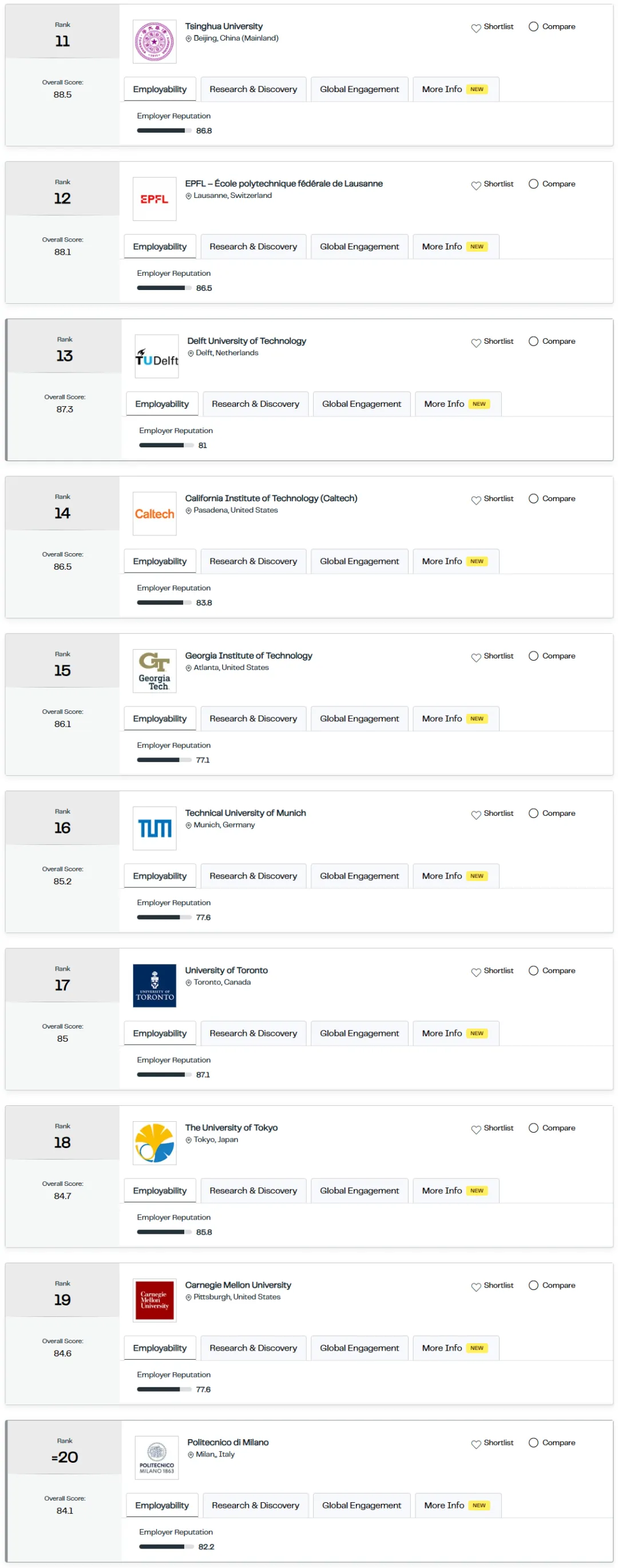
Task: Switch to Employability tab for Carnegie Mellon
Action: click(160, 1348)
